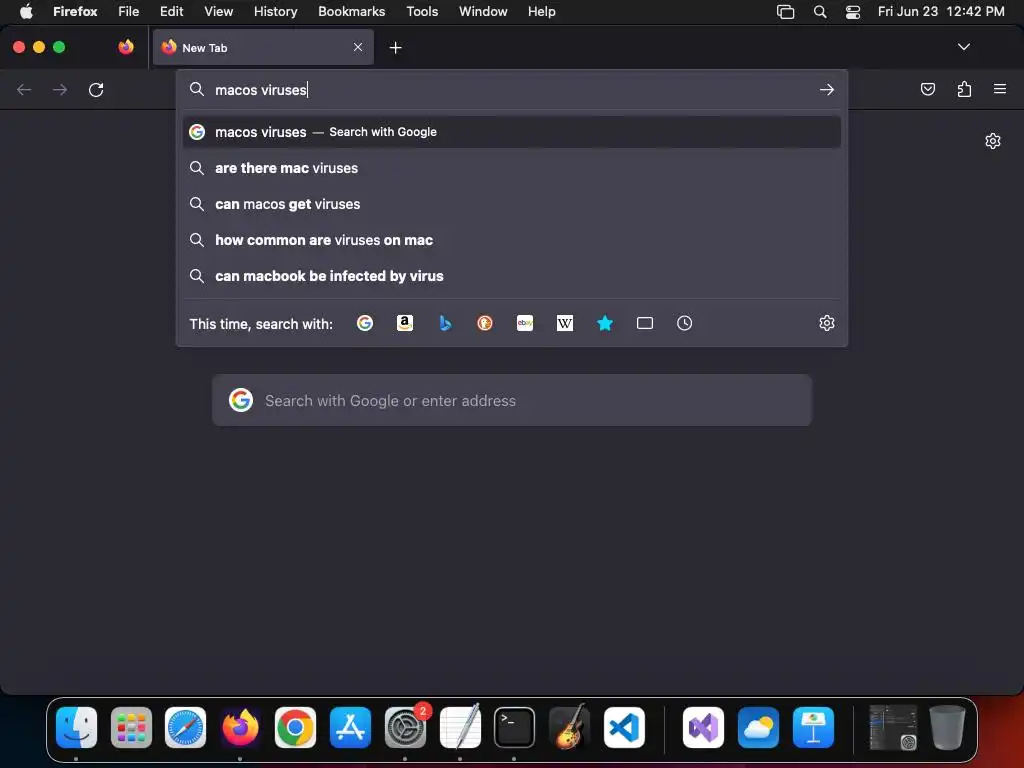Open Launchpad from the Dock
The height and width of the screenshot is (768, 1024).
pos(131,727)
